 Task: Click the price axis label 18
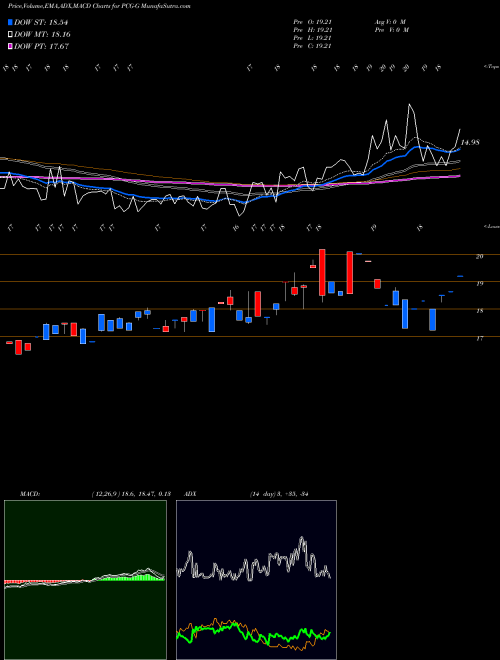[x=479, y=311]
